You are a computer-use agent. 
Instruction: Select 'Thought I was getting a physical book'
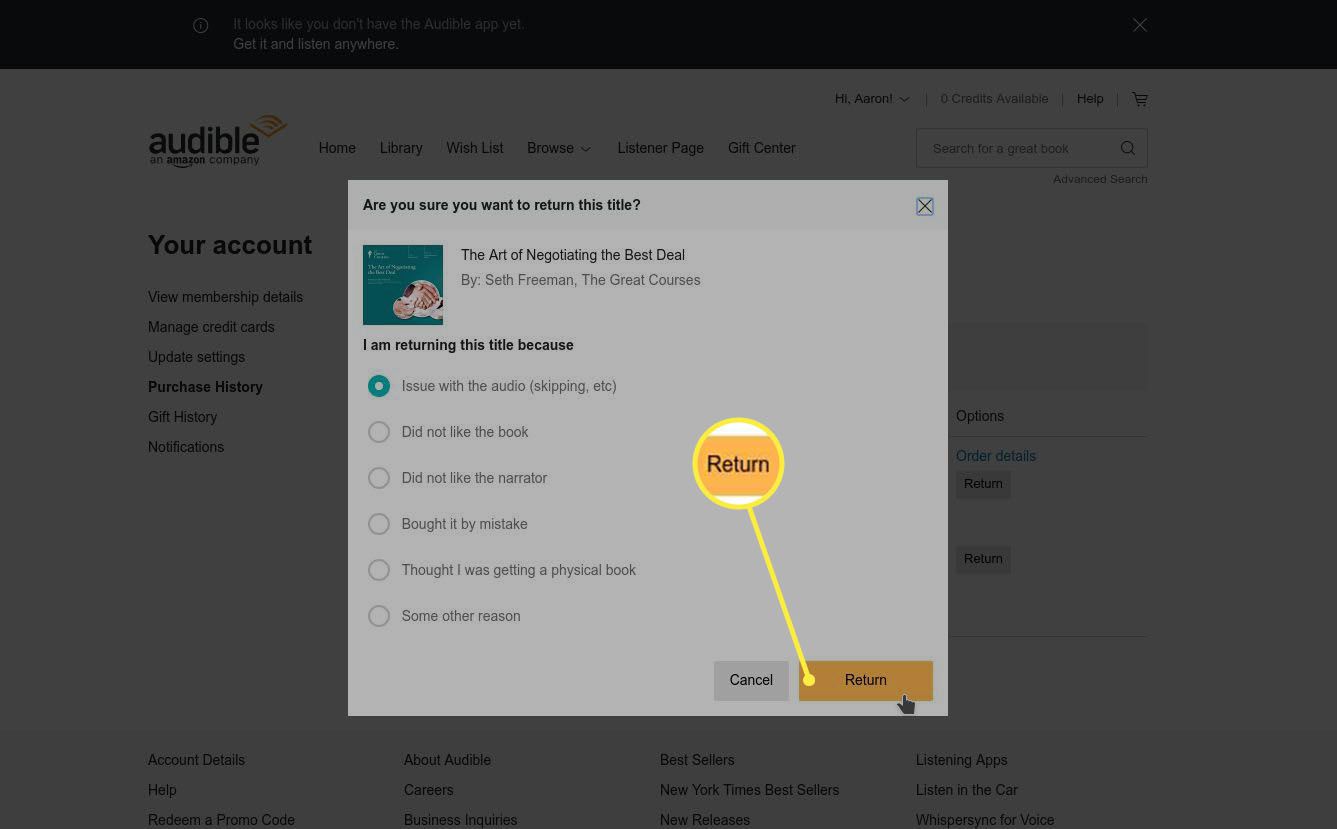coord(379,570)
